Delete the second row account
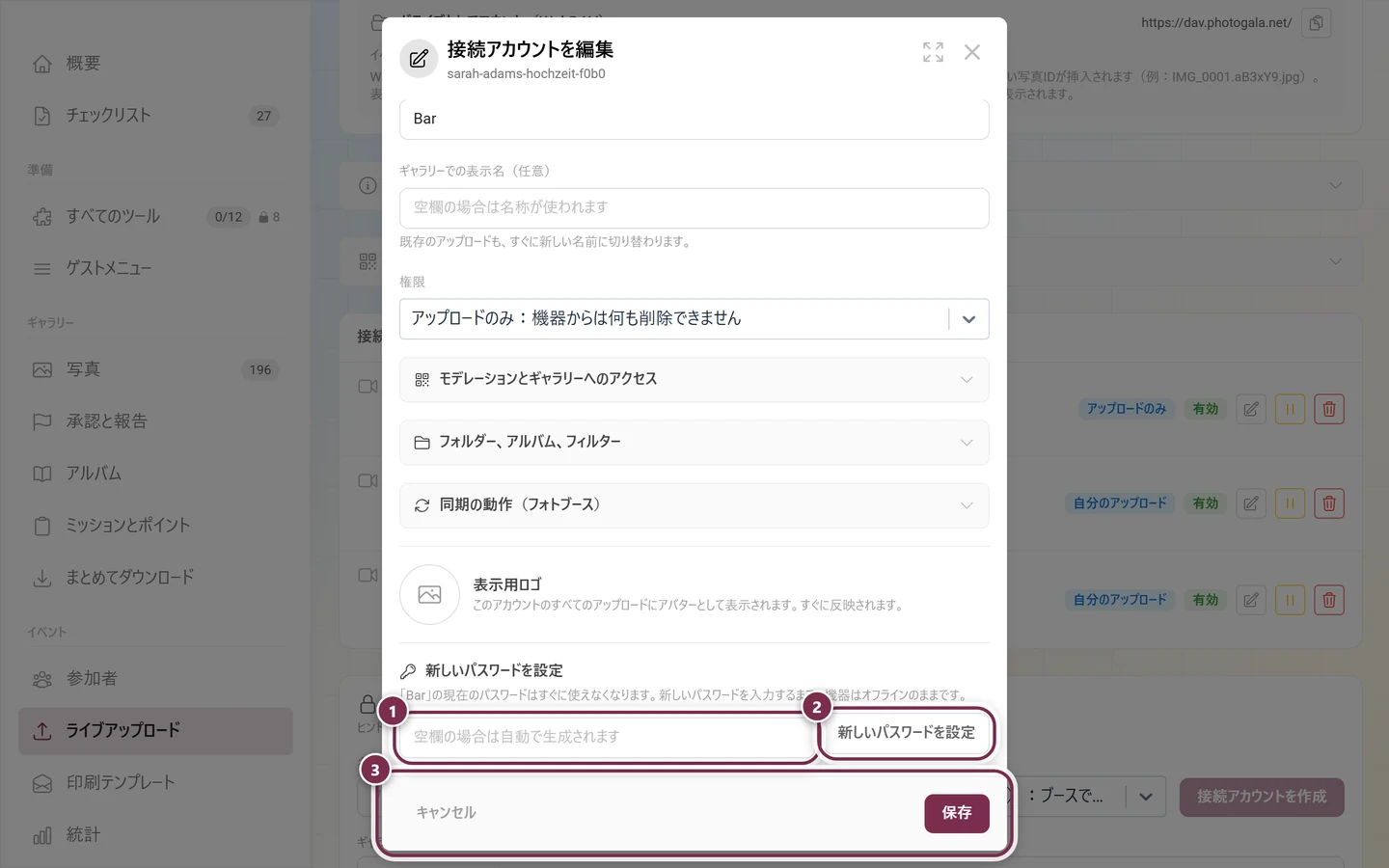 [1329, 503]
